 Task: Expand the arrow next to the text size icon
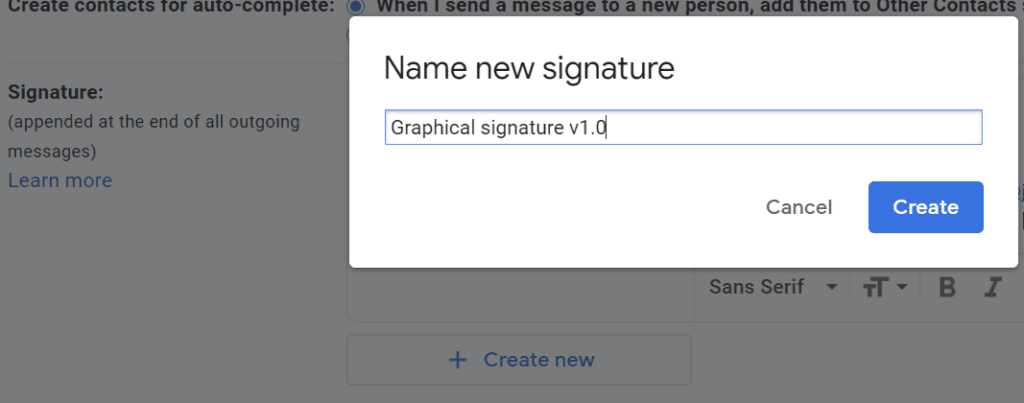click(902, 287)
